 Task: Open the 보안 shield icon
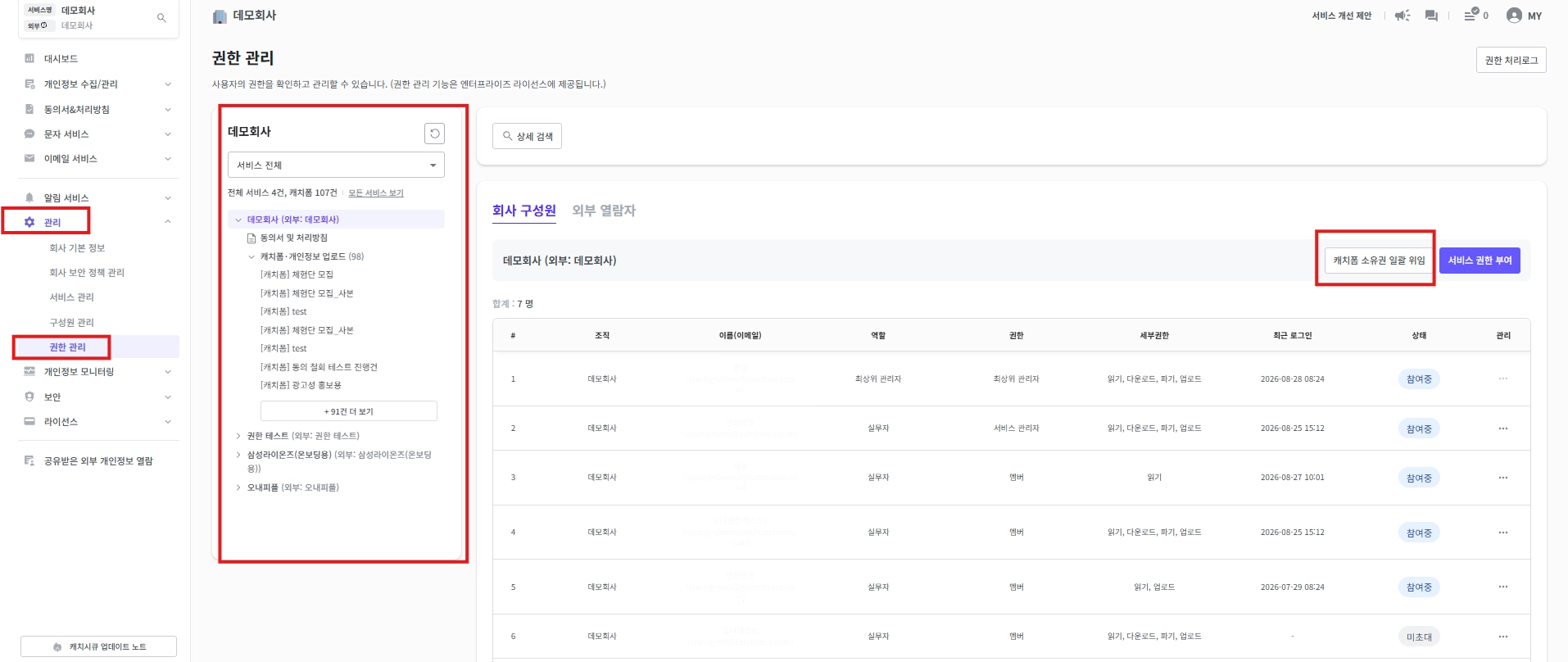coord(29,397)
